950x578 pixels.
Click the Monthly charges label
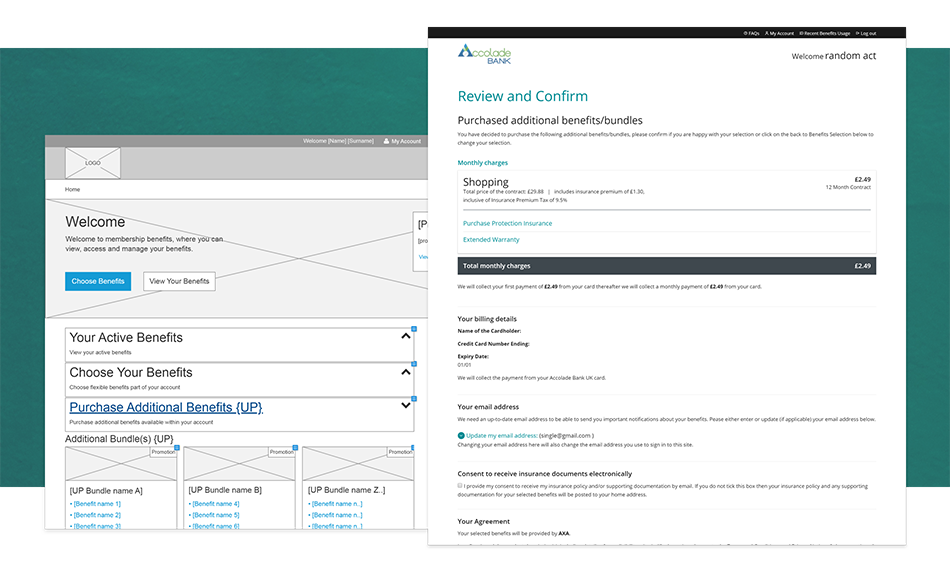pyautogui.click(x=482, y=162)
